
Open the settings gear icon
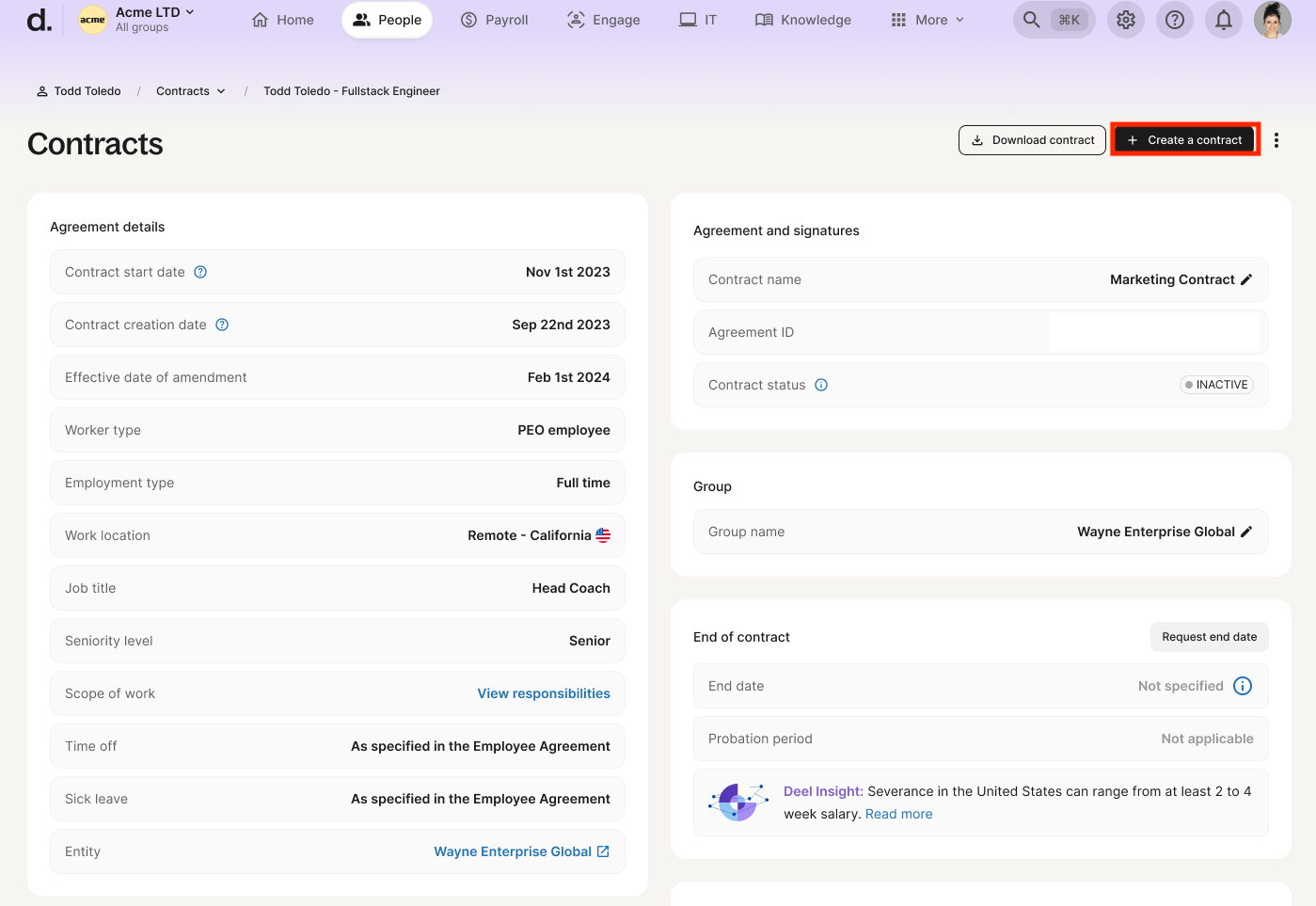(1125, 20)
